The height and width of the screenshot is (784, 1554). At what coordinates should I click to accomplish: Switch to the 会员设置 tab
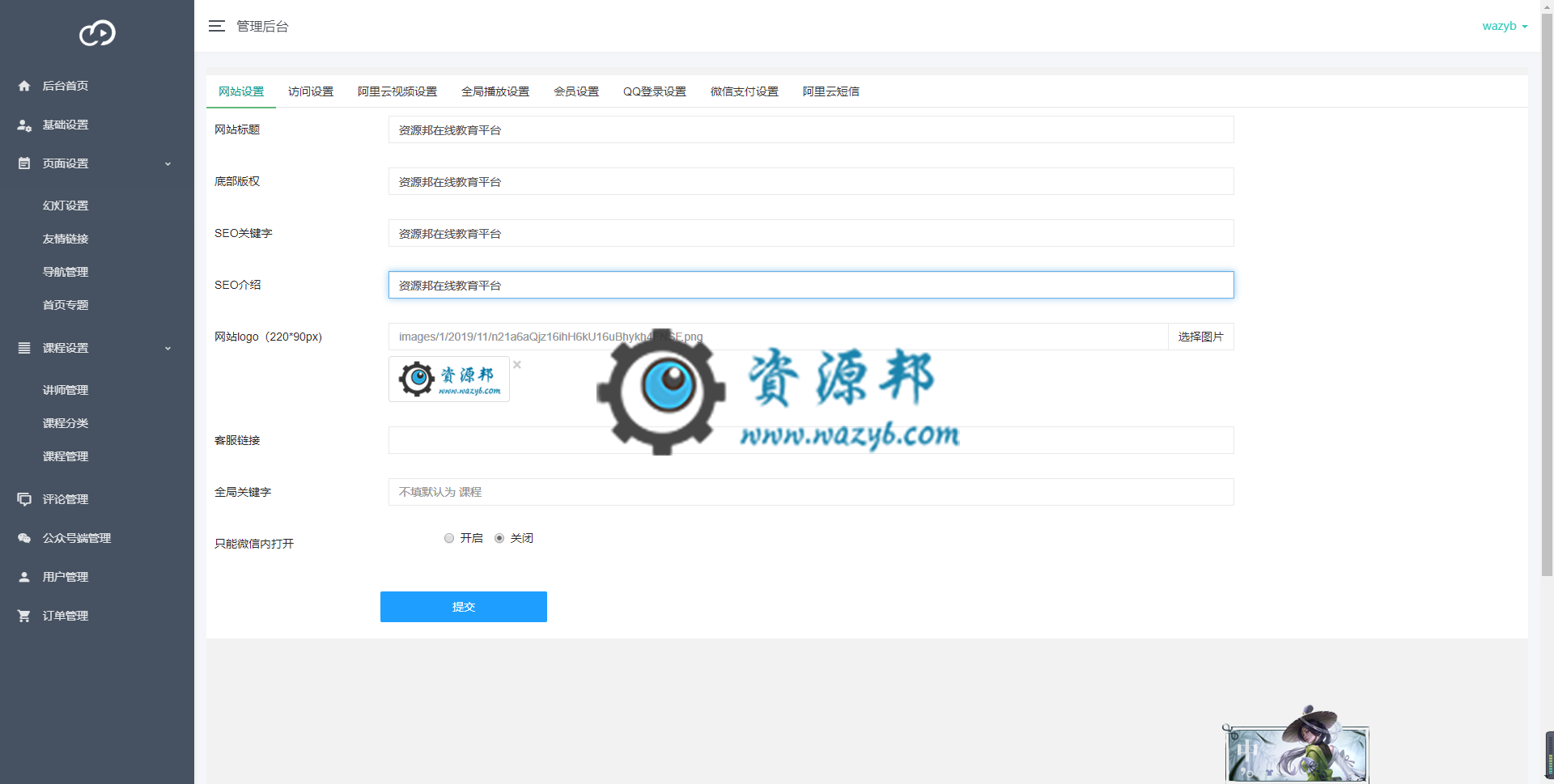pyautogui.click(x=576, y=91)
